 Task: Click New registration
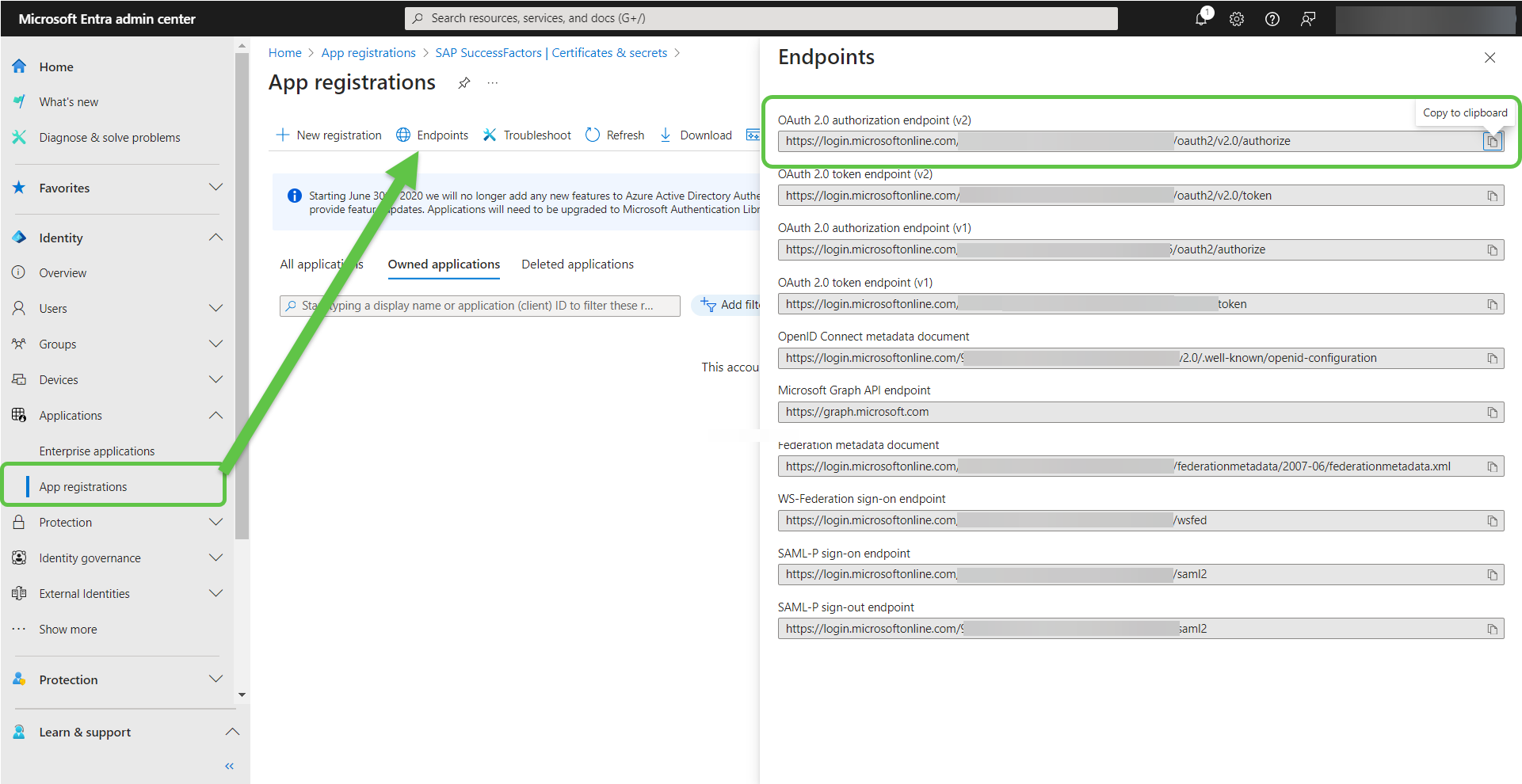click(329, 135)
